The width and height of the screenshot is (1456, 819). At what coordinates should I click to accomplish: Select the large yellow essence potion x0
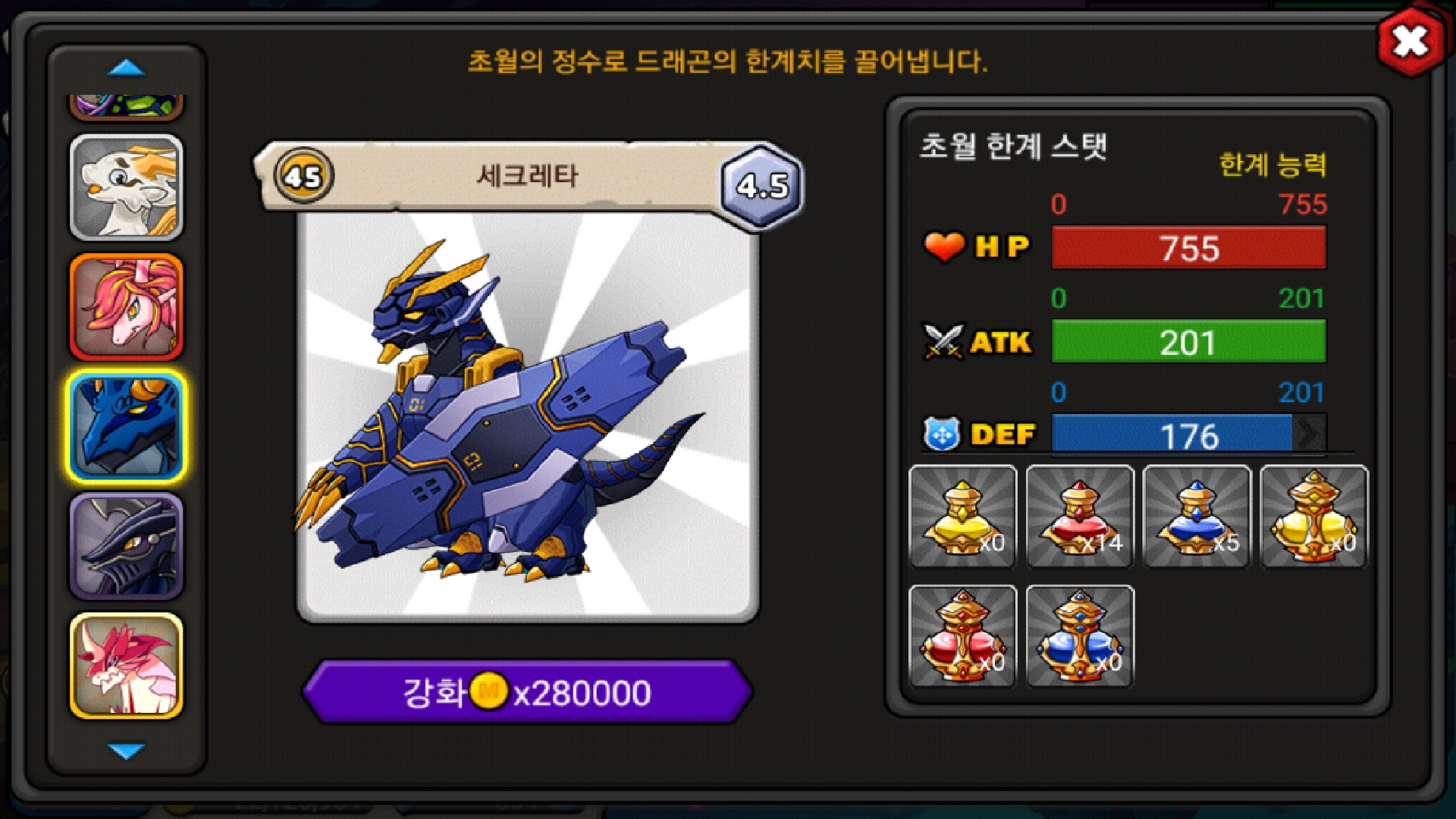click(1314, 517)
